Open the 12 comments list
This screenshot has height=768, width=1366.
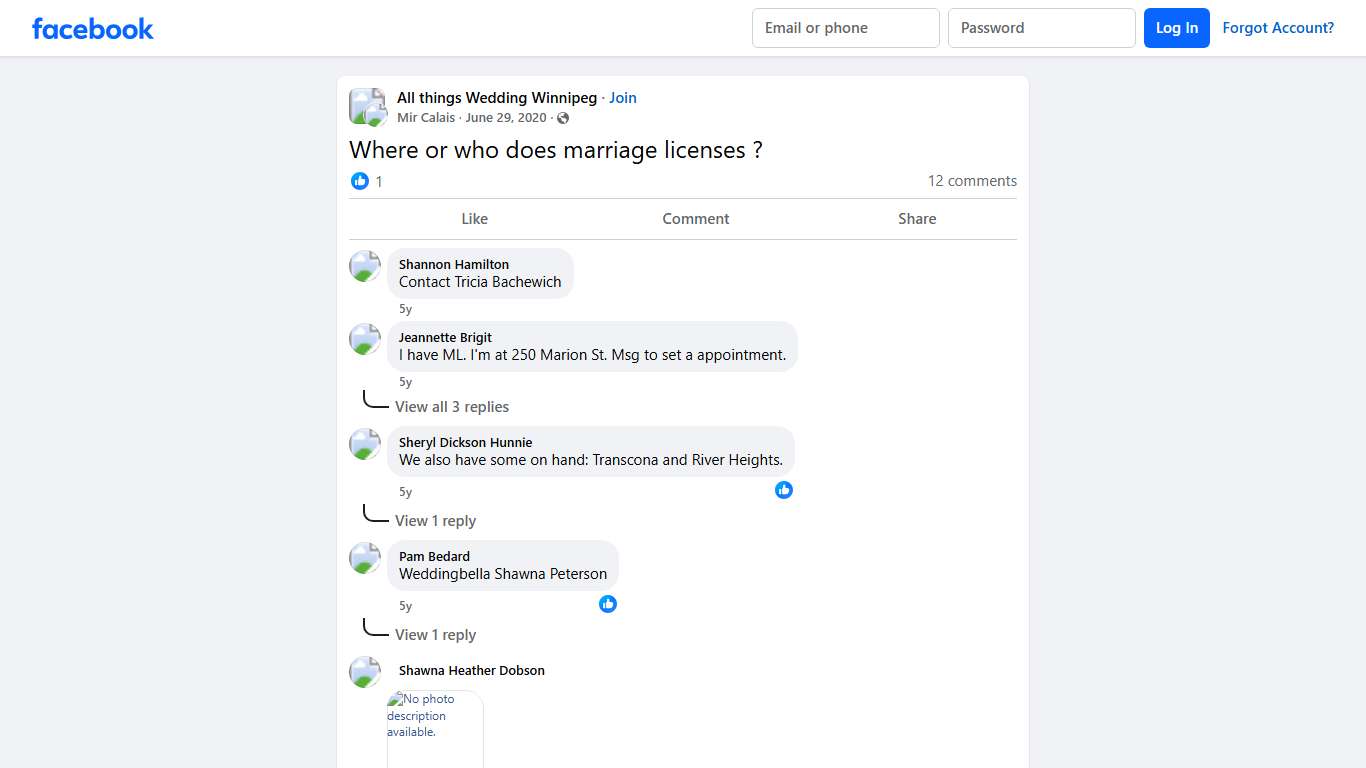[x=972, y=181]
